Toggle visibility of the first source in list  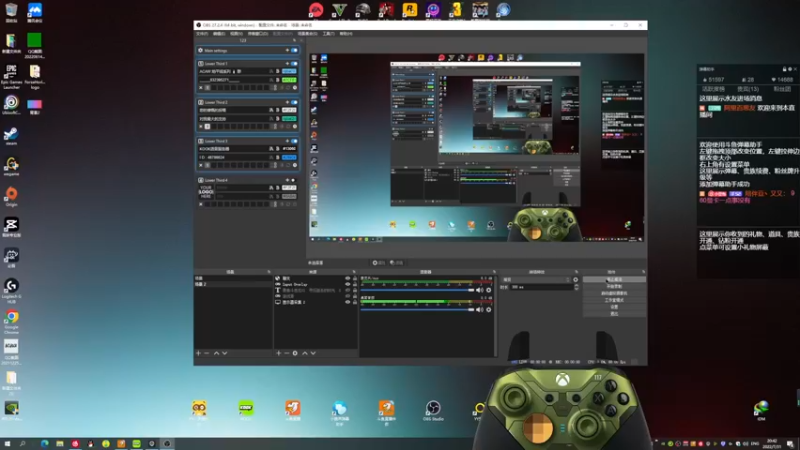(x=348, y=279)
